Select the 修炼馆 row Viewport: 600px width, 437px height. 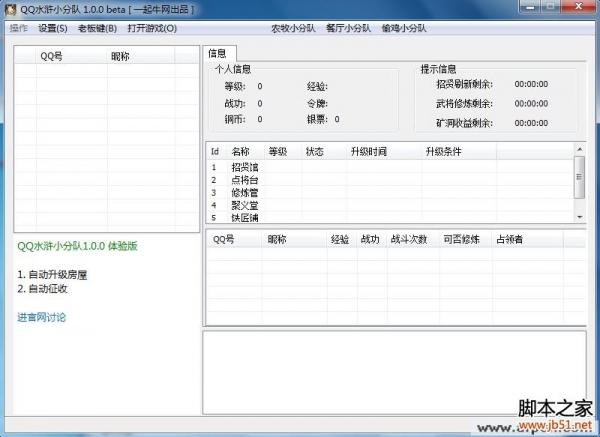coord(390,192)
